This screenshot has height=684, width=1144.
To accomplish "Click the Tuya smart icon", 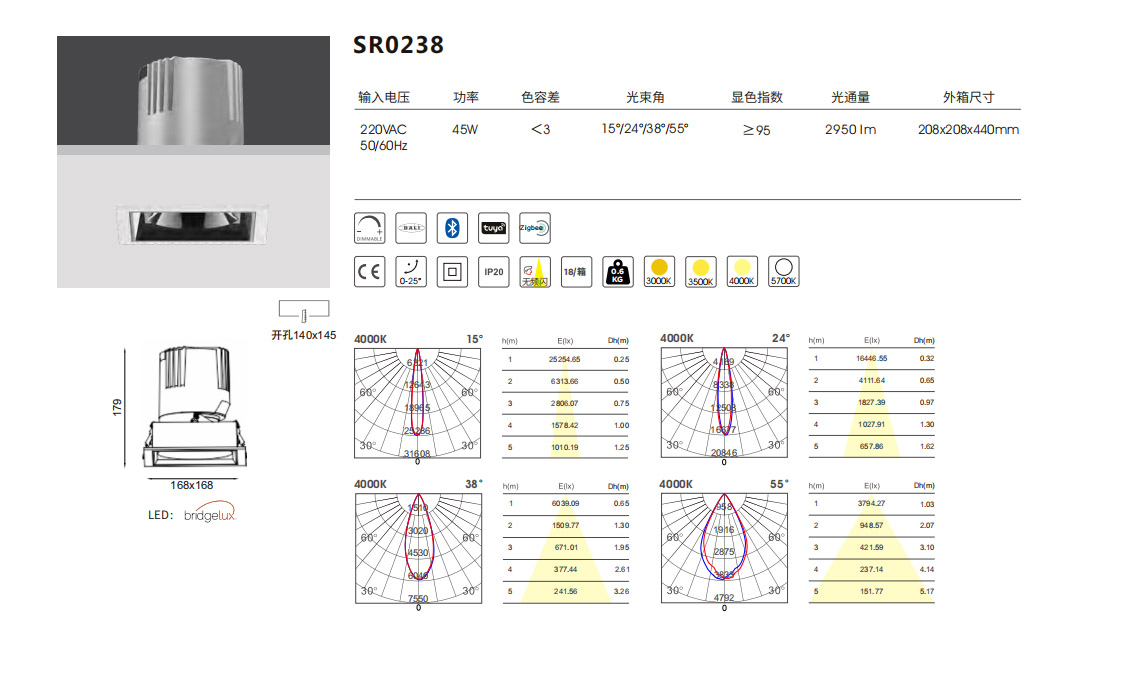I will [493, 228].
